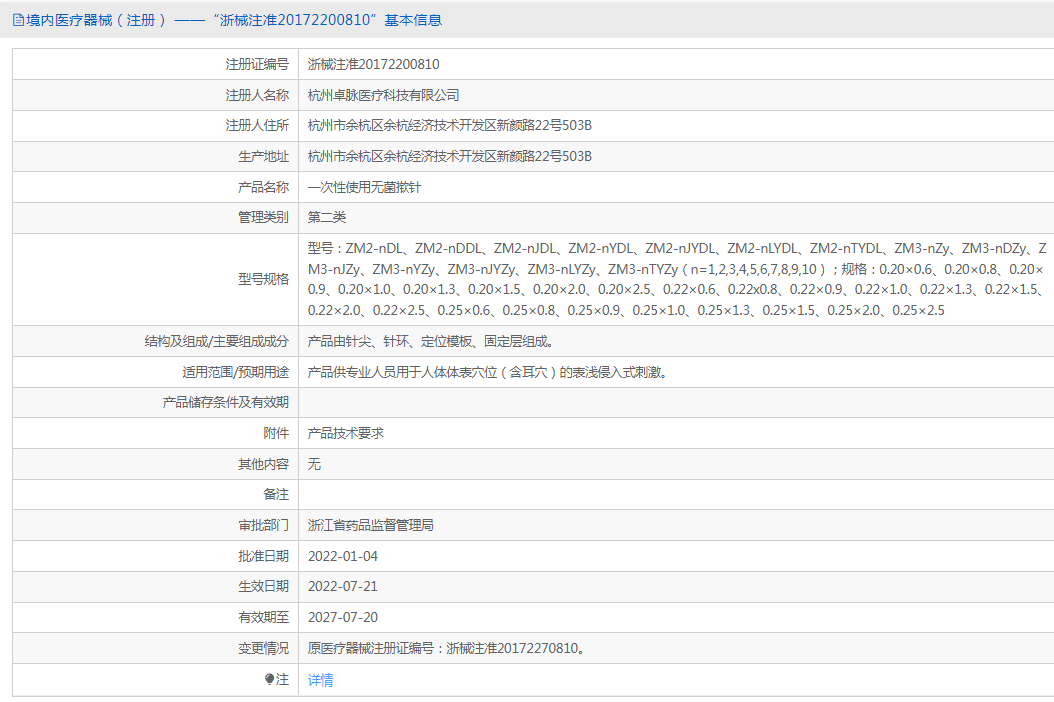
Task: Select the 适用范围 intended use text
Action: (486, 372)
